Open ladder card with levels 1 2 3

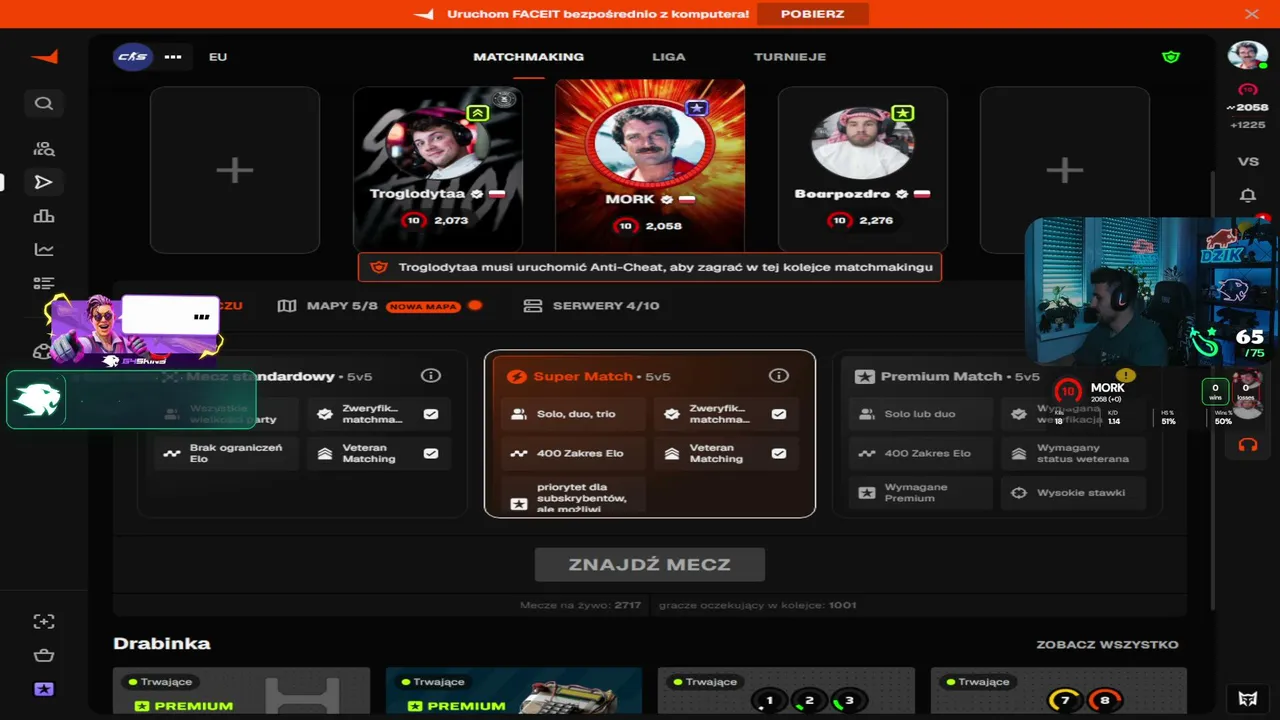click(x=786, y=691)
